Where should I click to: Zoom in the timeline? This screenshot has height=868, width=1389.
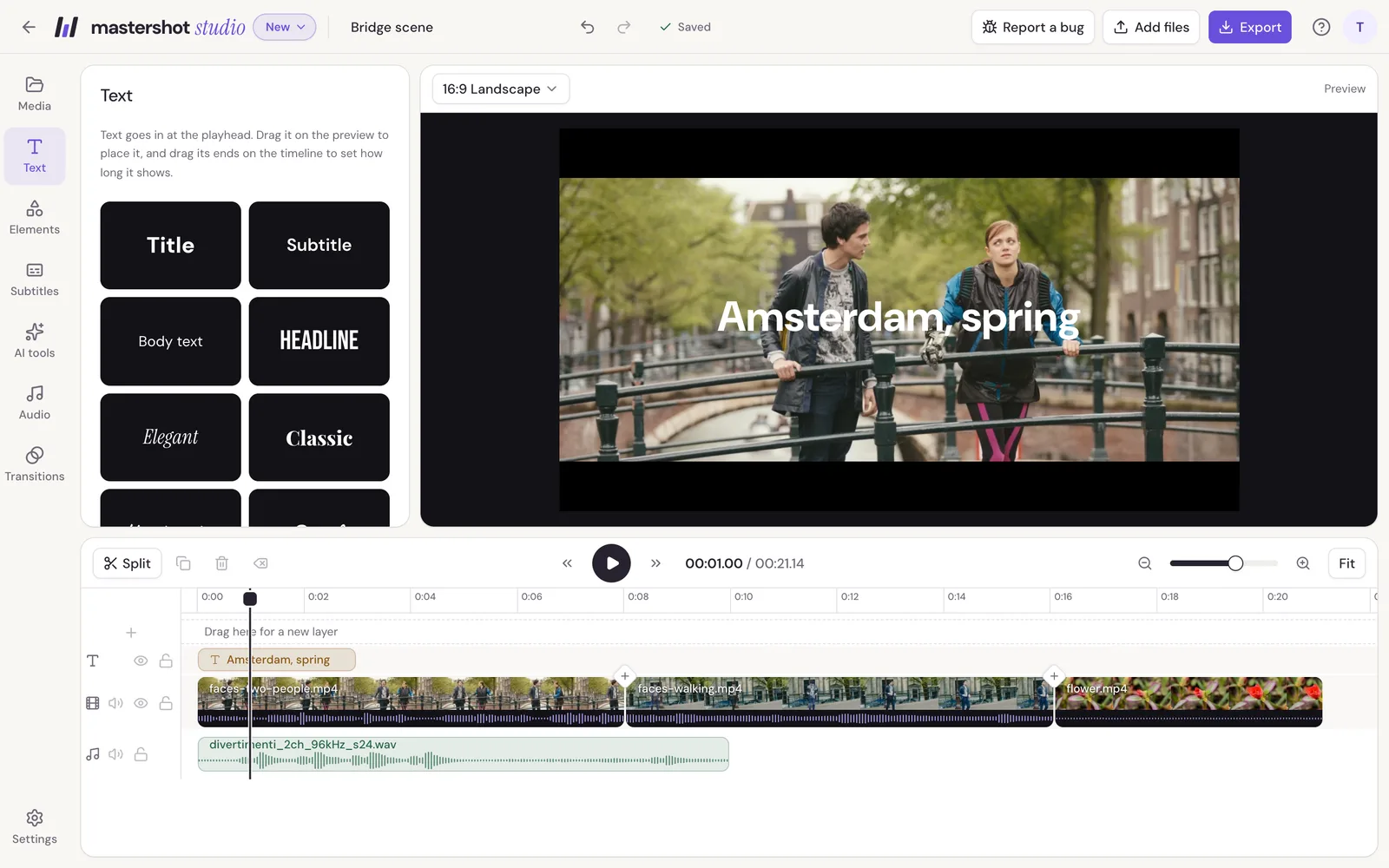(1303, 563)
